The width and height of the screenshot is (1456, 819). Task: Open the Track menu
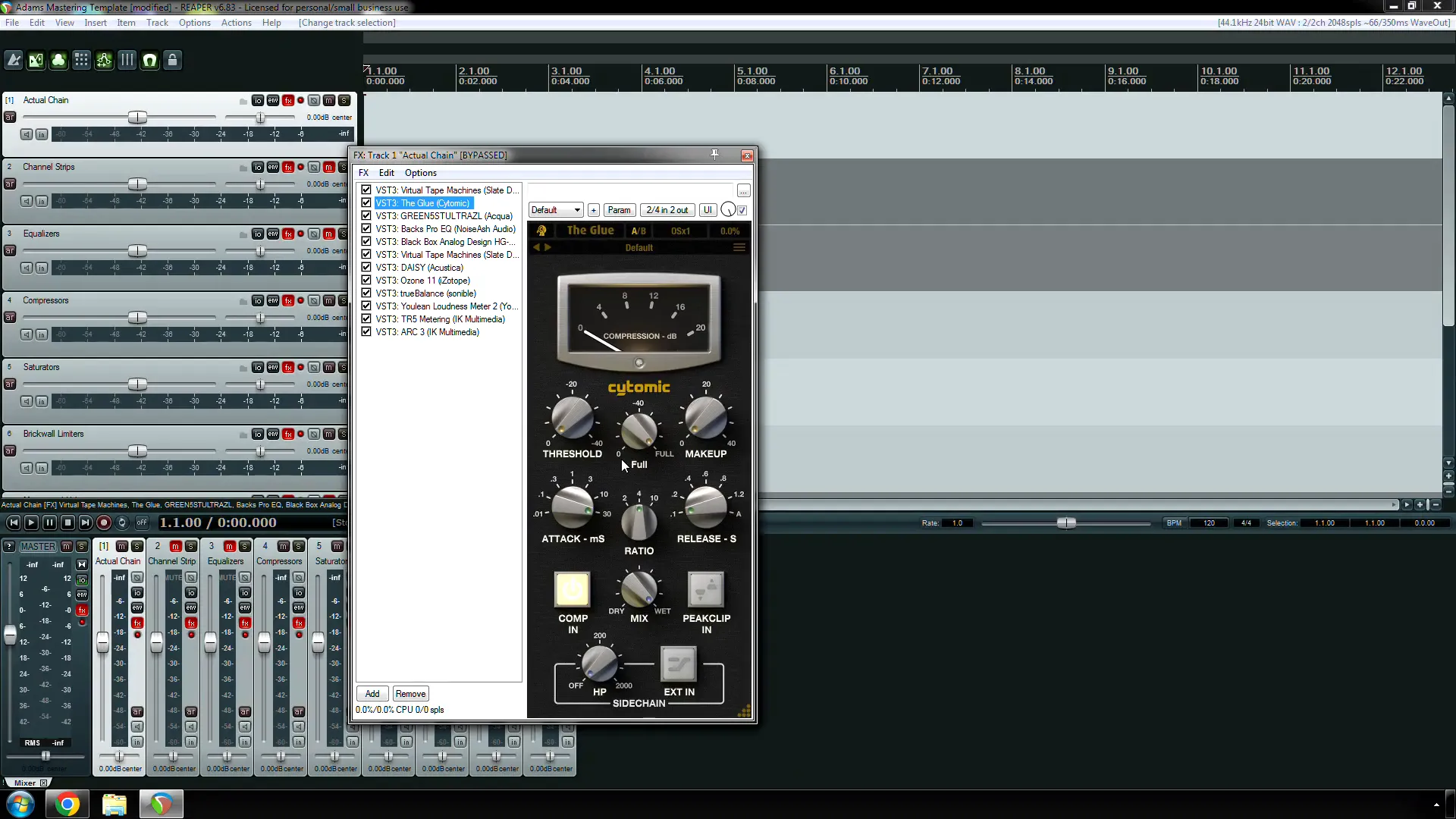click(157, 23)
